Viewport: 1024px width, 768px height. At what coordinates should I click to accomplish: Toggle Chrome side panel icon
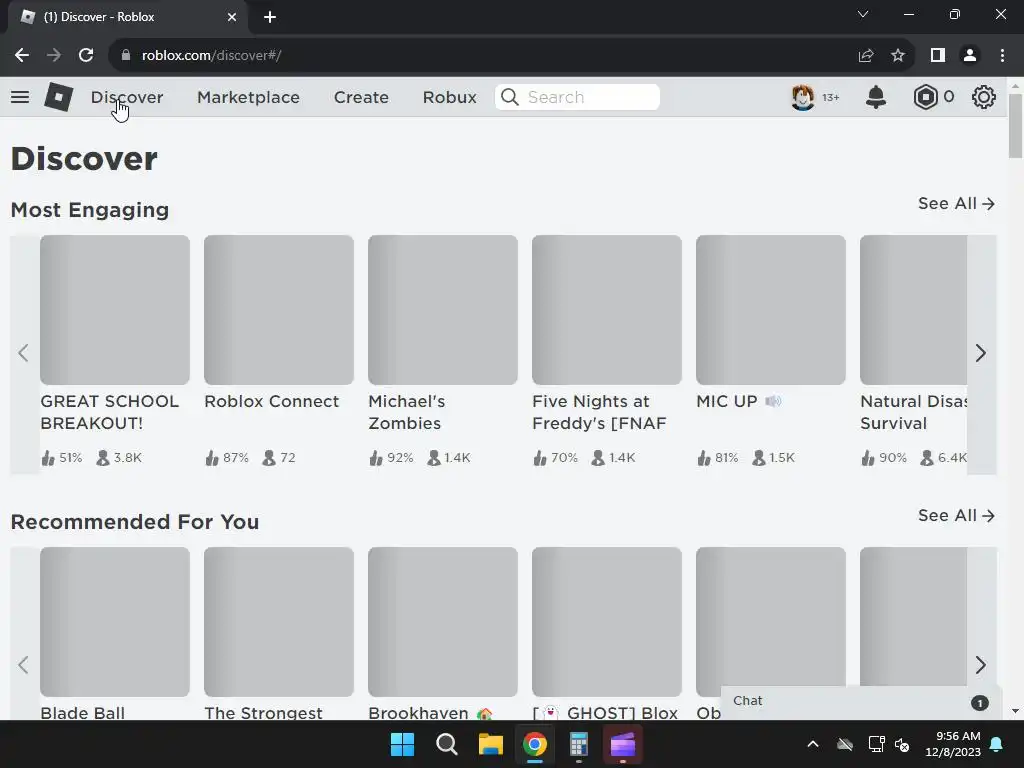click(x=938, y=56)
